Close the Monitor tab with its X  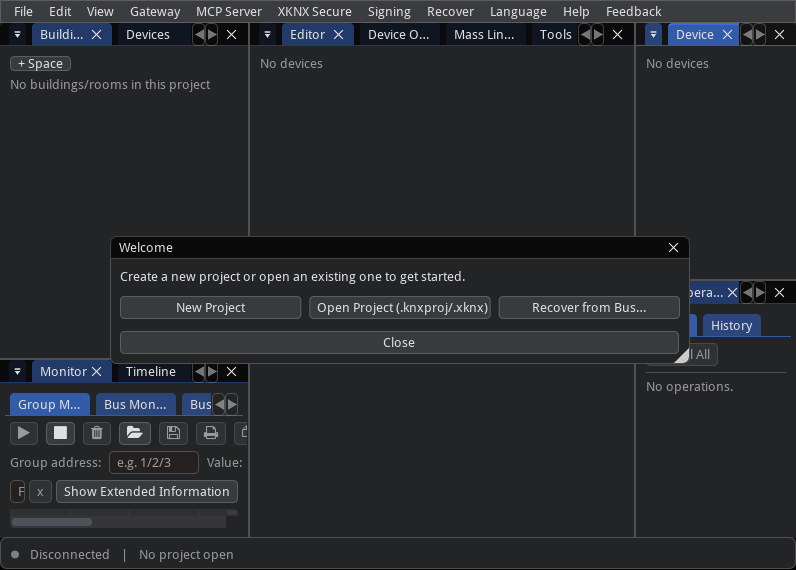coord(96,372)
